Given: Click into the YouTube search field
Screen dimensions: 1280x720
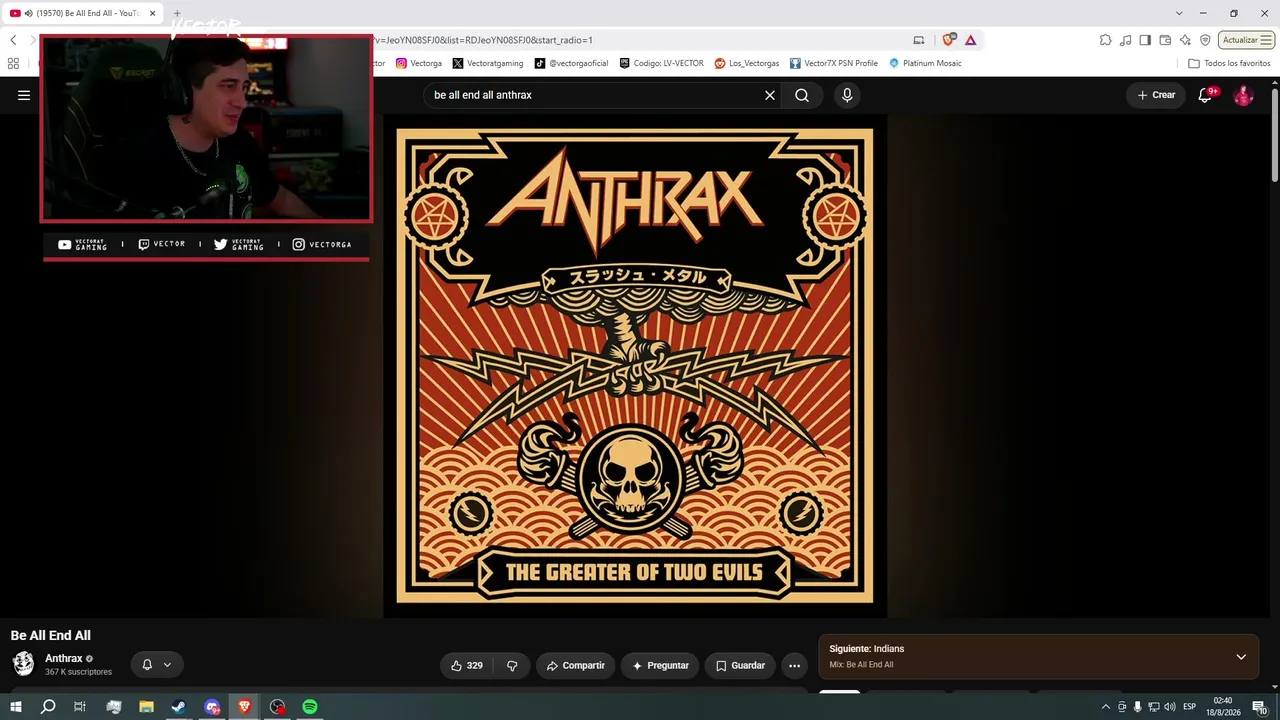Looking at the screenshot, I should pos(595,95).
